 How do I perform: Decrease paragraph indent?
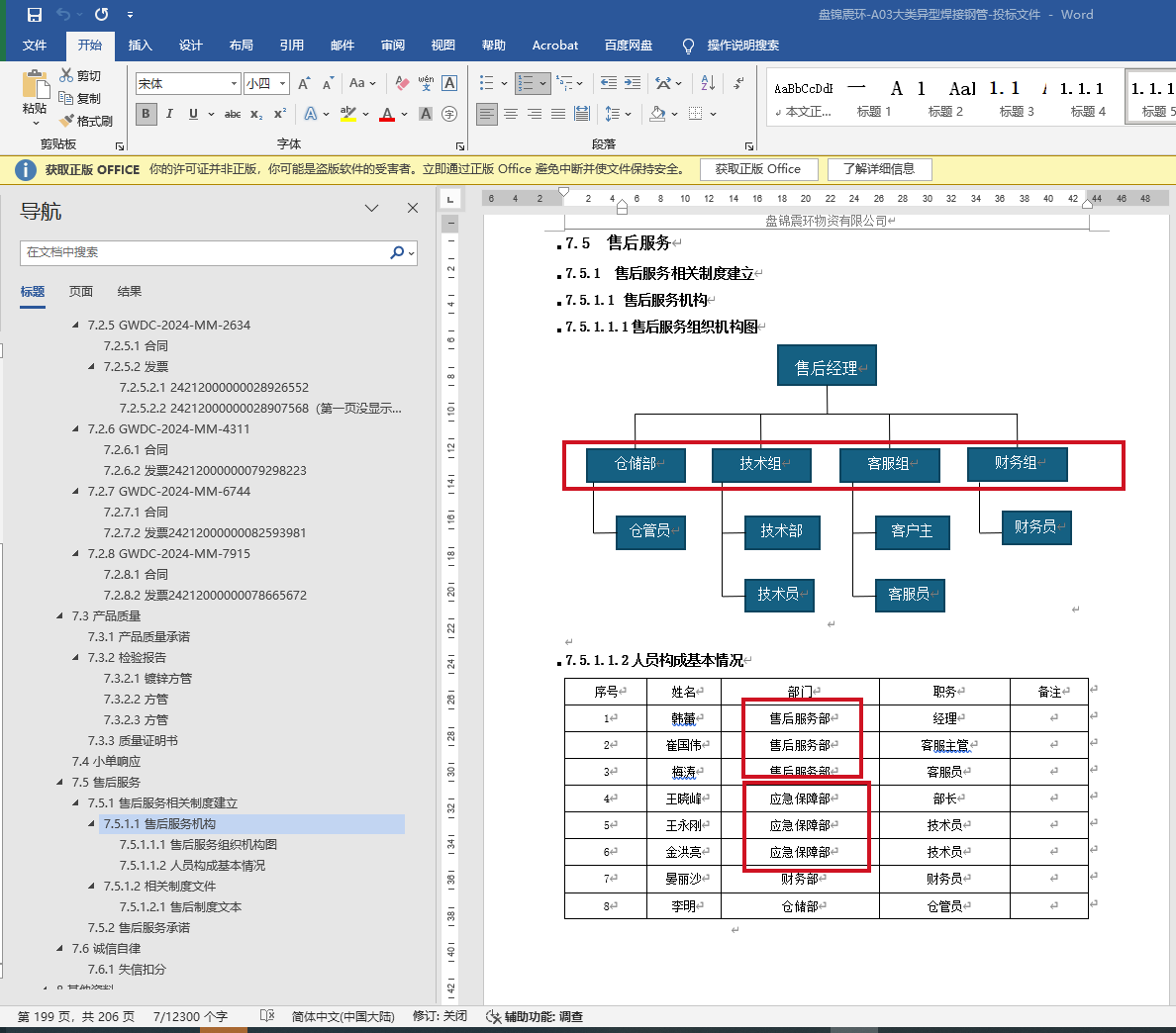coord(608,83)
